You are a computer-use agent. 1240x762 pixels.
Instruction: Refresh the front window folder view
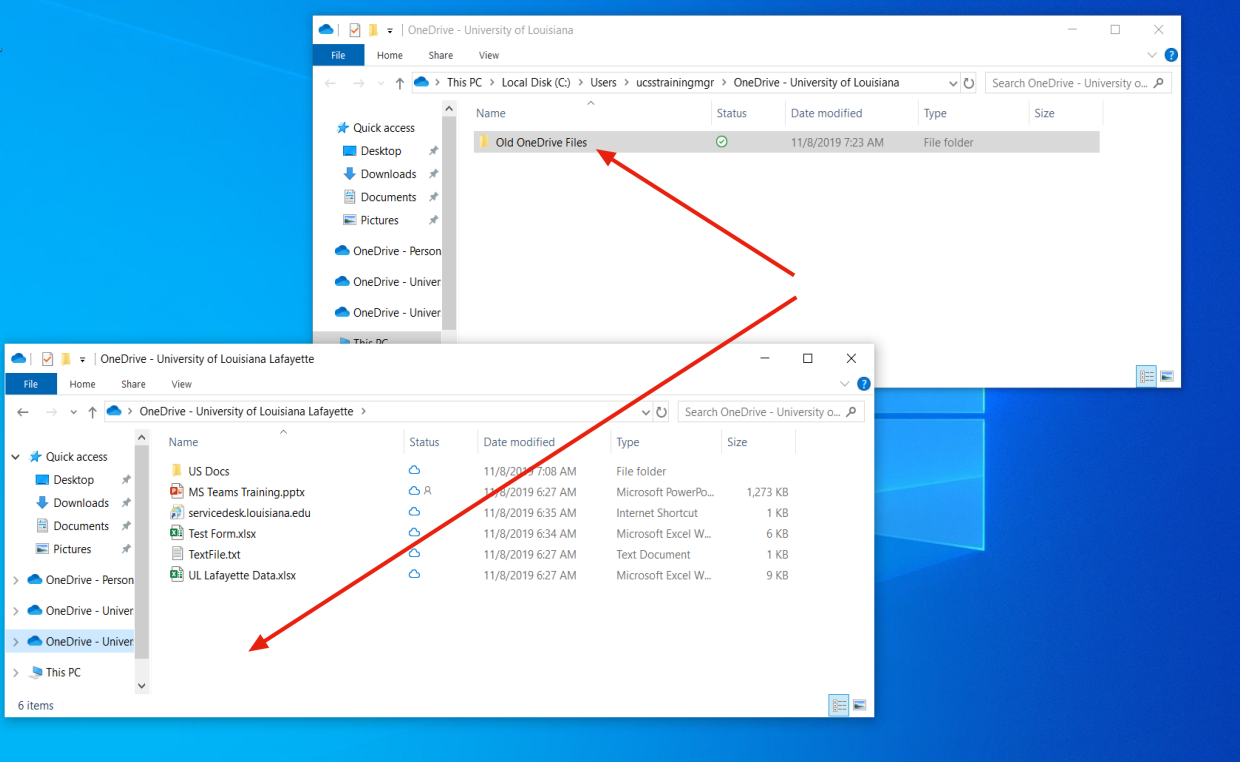point(662,412)
